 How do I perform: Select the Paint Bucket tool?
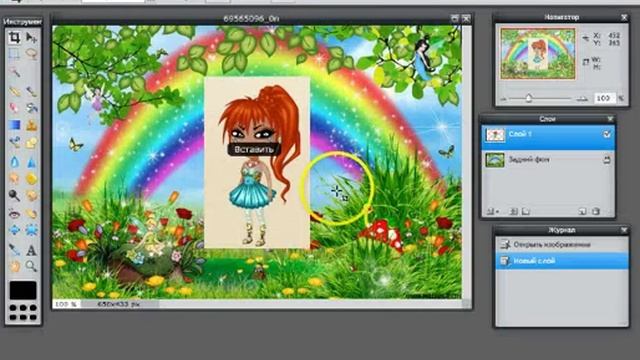[x=31, y=107]
